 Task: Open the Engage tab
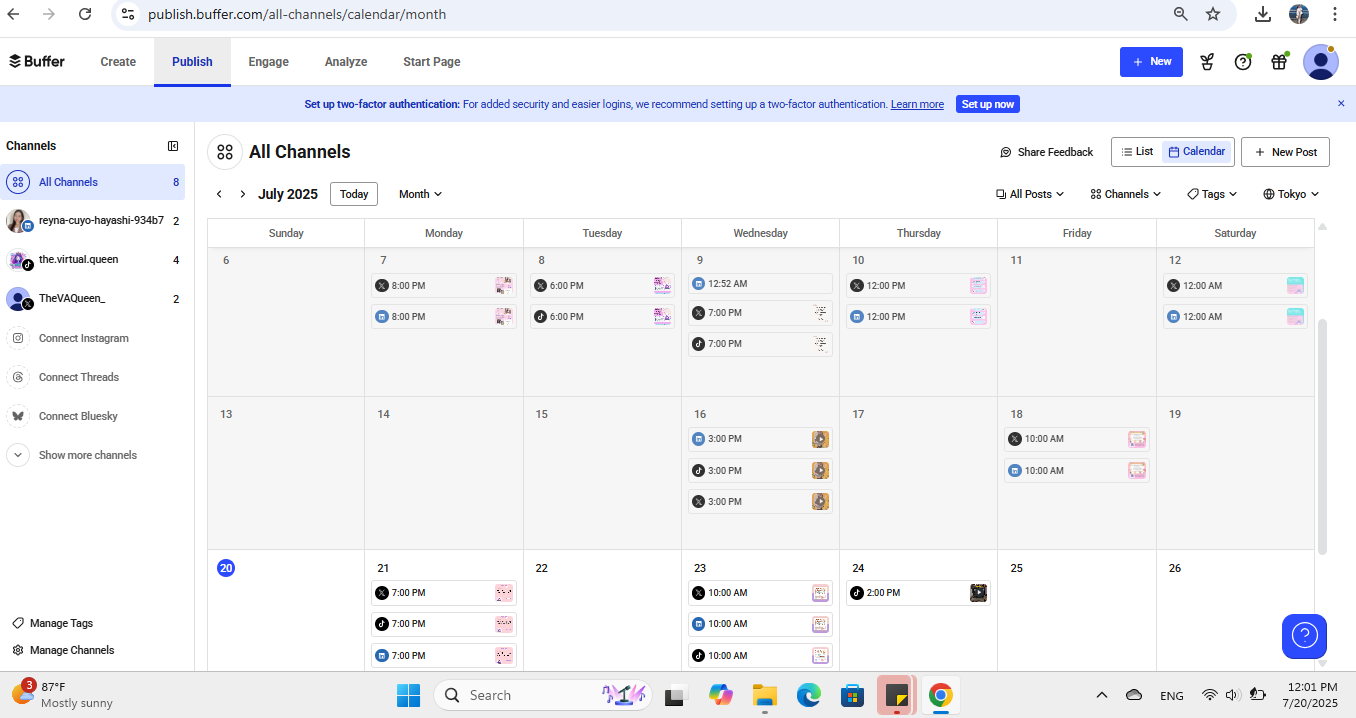tap(268, 62)
